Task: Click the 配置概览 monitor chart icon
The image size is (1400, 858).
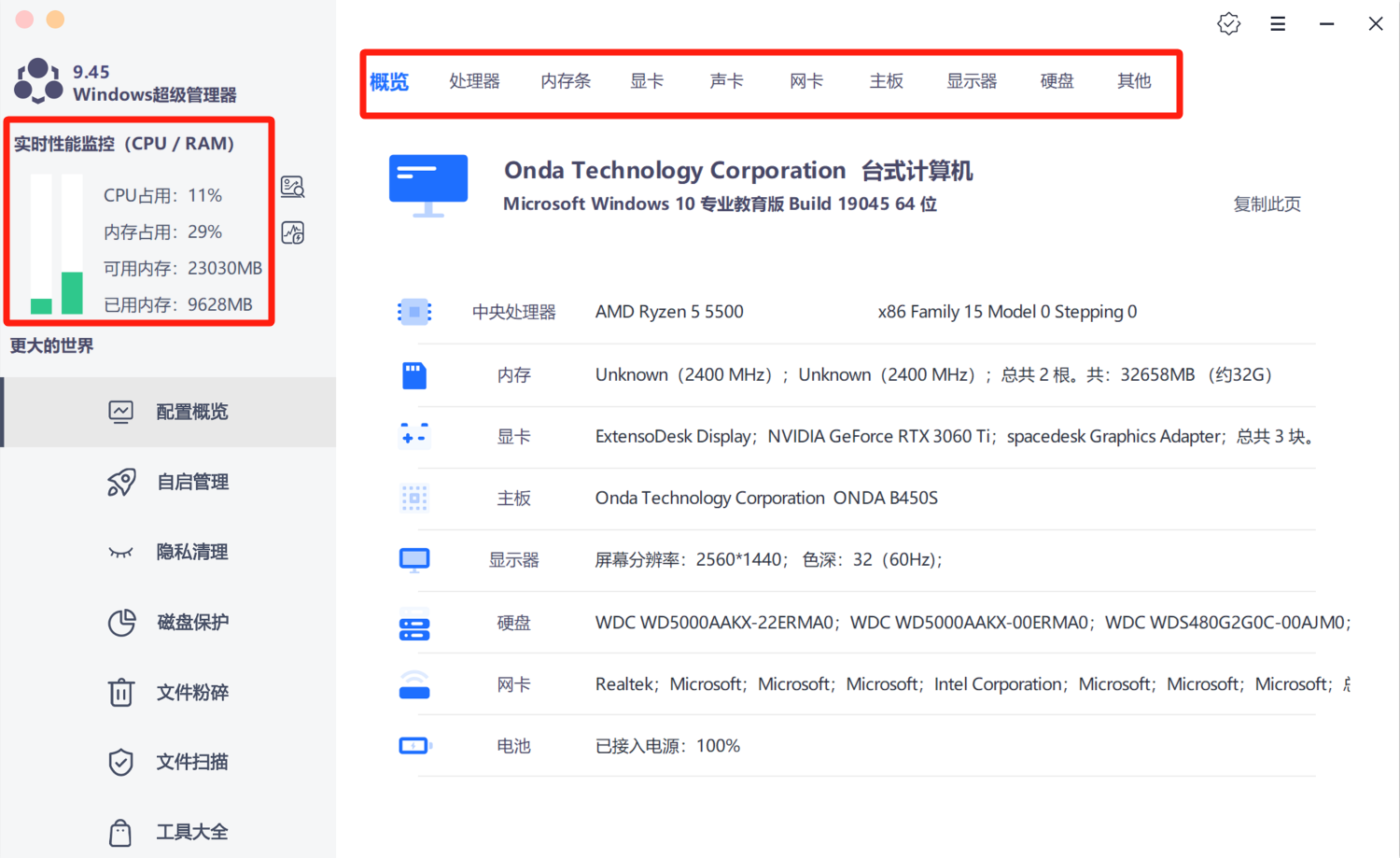Action: [x=120, y=412]
